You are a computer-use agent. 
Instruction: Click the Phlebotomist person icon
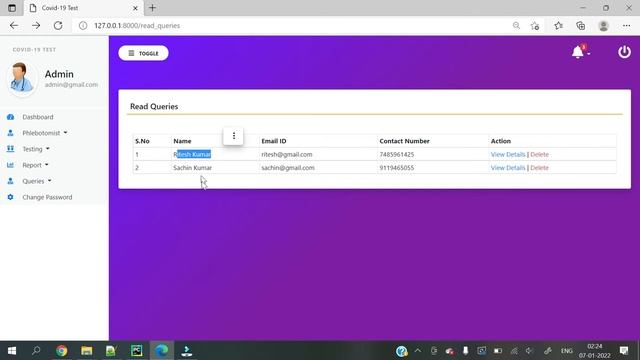(11, 133)
